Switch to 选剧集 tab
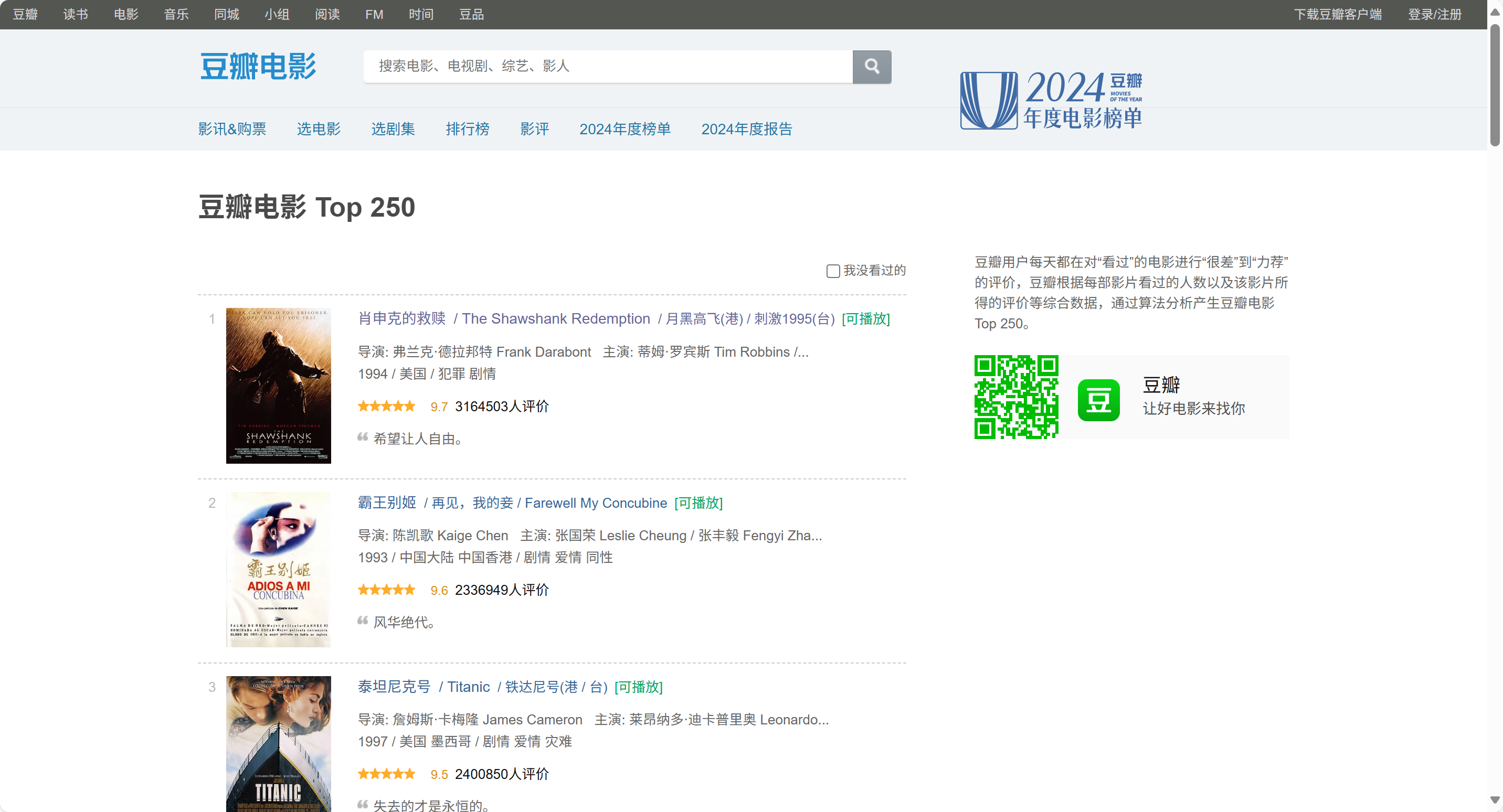Screen dimensions: 1503x812 click(x=393, y=129)
